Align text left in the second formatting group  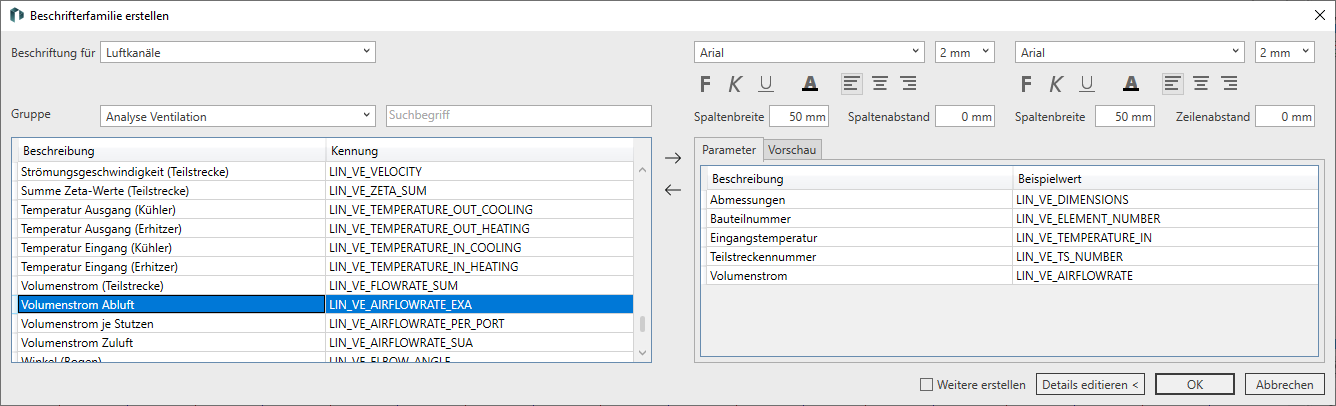coord(1172,83)
